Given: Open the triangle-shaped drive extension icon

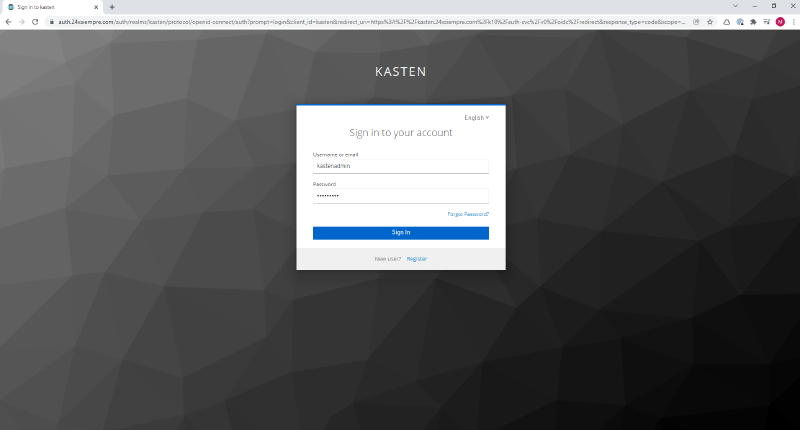Looking at the screenshot, I should pos(727,22).
